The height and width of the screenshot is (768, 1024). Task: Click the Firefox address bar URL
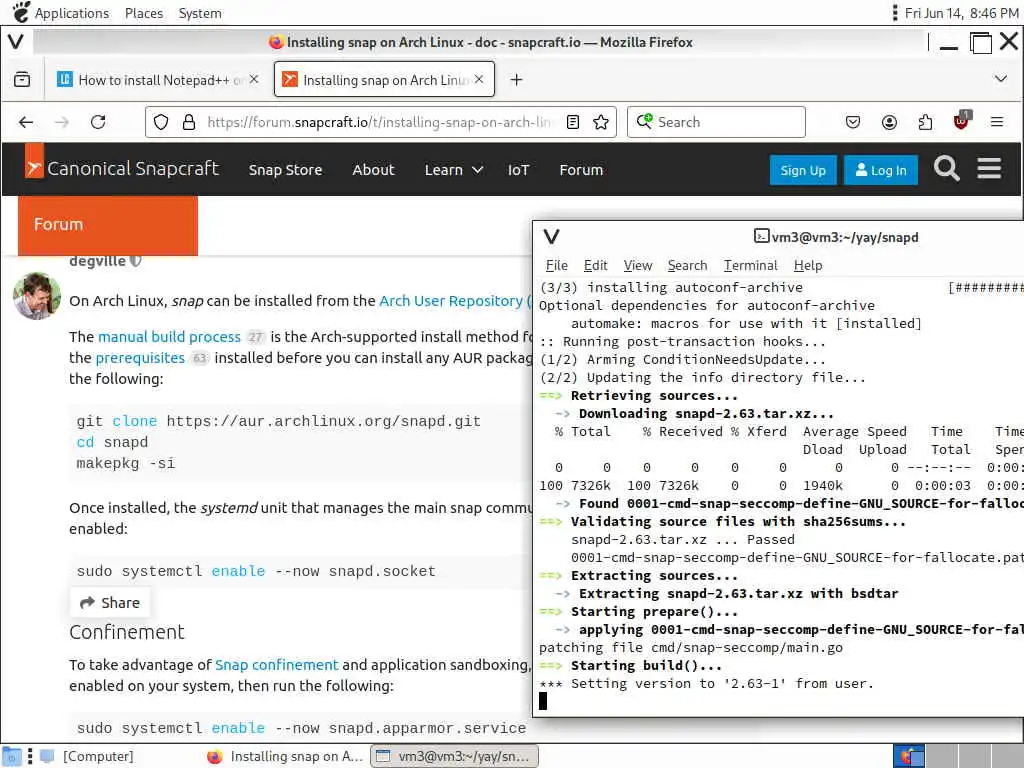[379, 122]
